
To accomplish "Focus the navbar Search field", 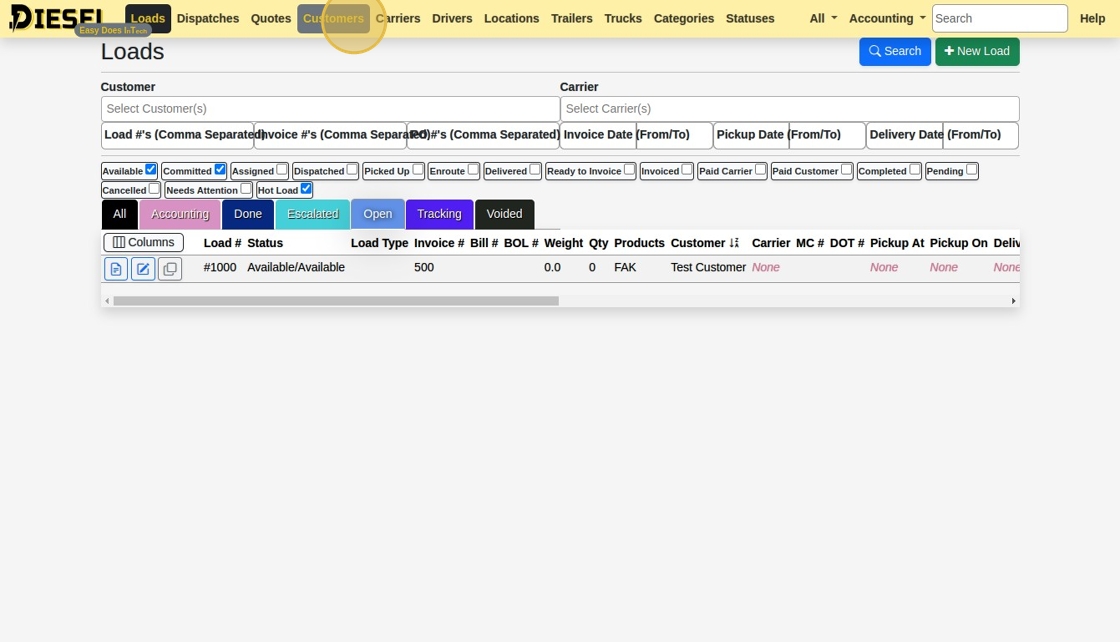I will coord(999,19).
